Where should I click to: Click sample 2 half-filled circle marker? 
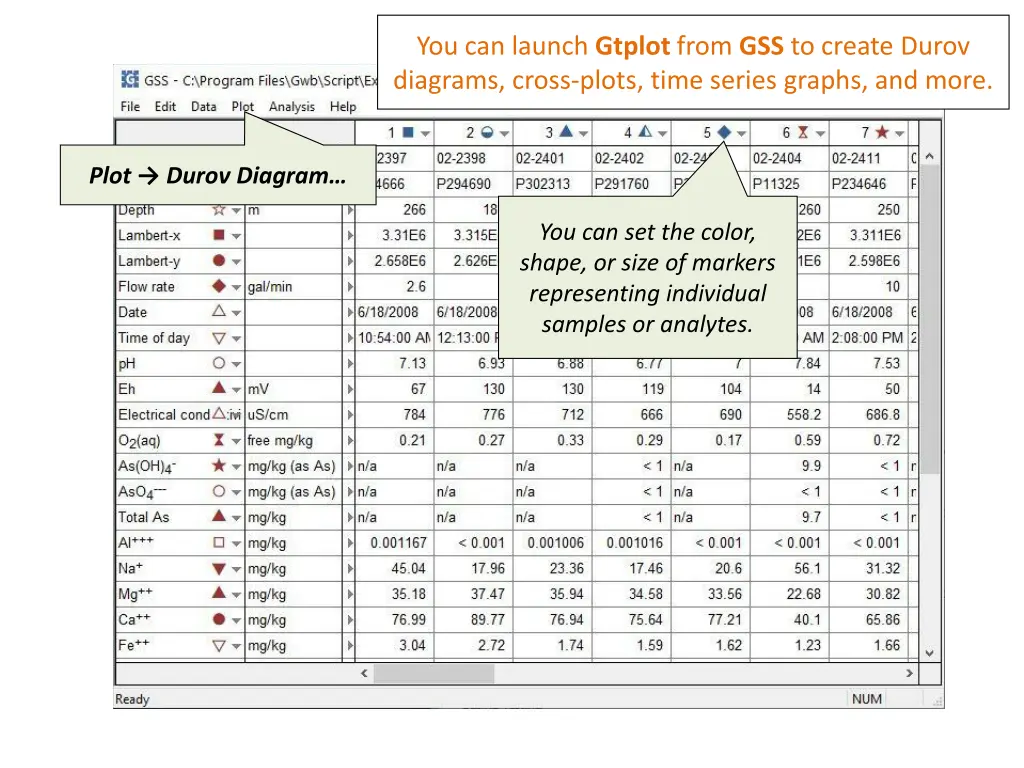tap(487, 133)
